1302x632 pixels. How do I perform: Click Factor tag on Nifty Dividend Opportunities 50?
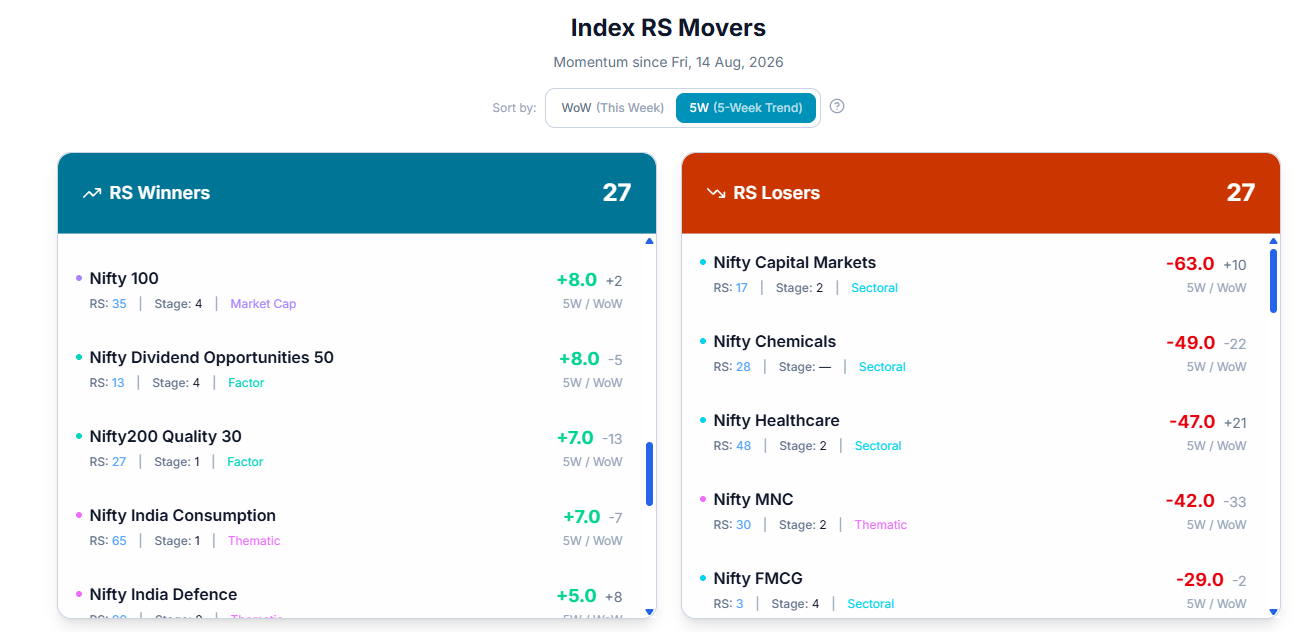coord(246,383)
